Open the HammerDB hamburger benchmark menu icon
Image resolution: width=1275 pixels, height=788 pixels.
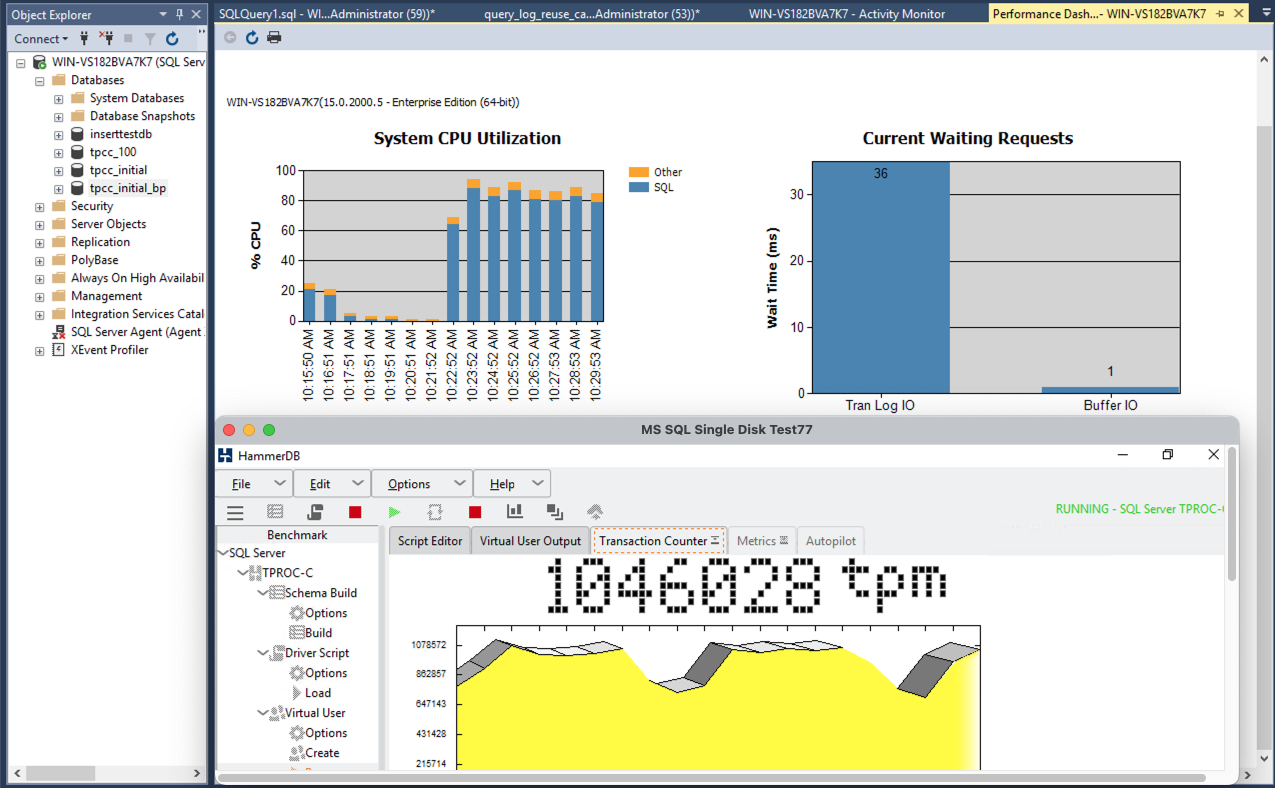(x=235, y=512)
